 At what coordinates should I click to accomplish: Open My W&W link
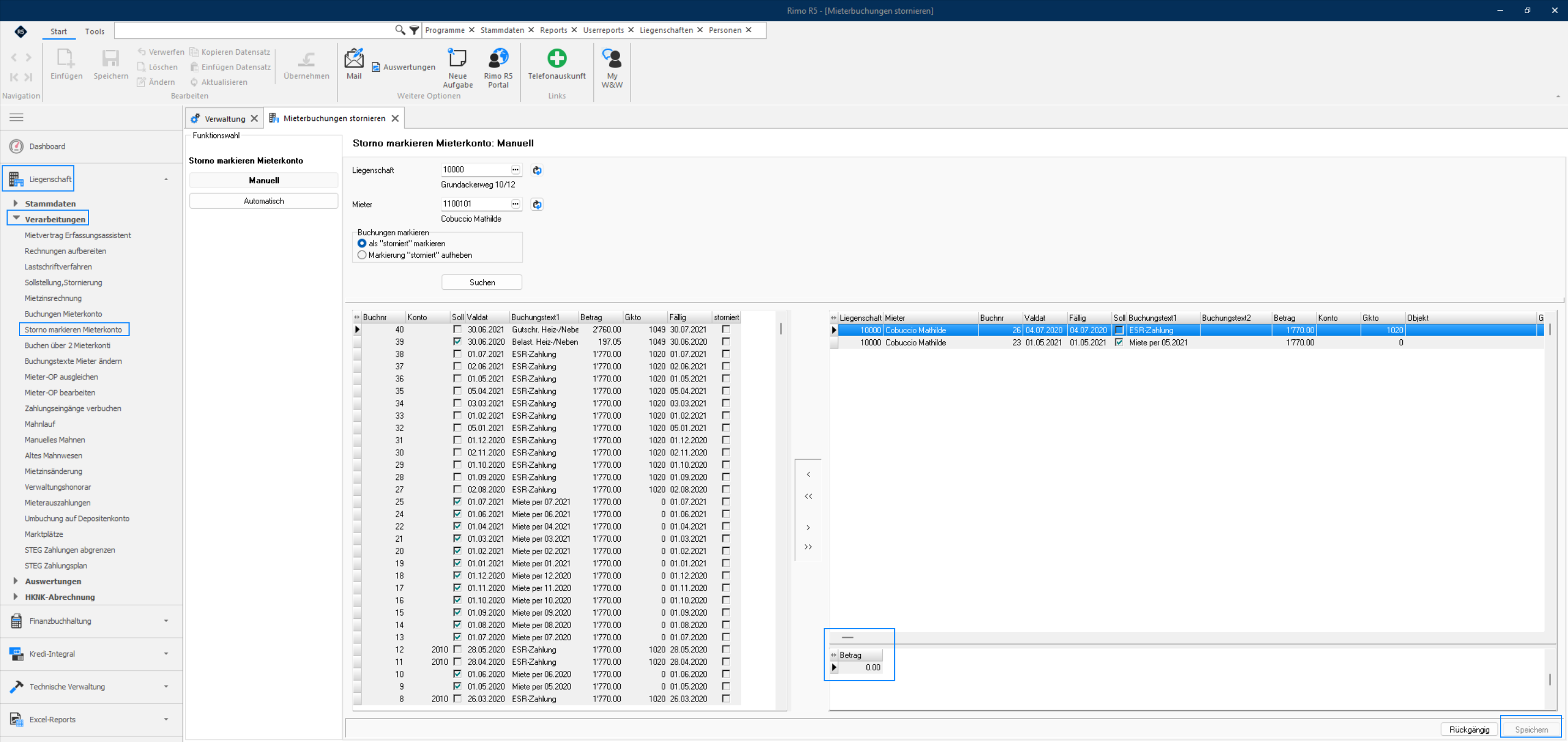[x=612, y=68]
